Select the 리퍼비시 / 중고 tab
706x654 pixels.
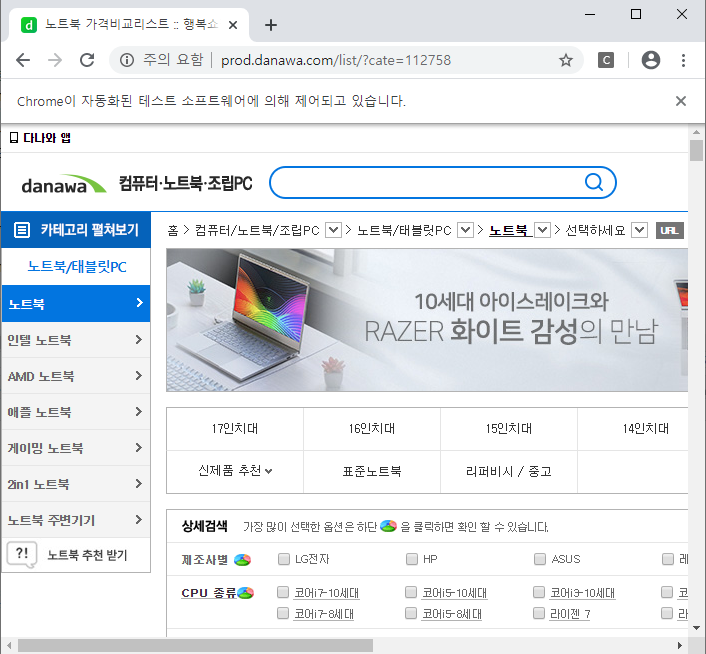(509, 472)
